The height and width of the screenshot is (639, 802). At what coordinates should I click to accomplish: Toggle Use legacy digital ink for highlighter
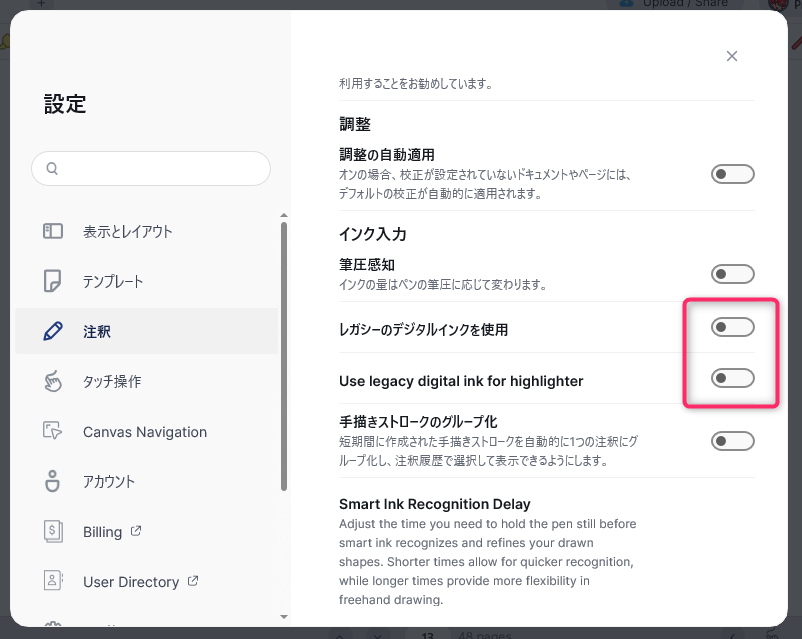[x=732, y=378]
